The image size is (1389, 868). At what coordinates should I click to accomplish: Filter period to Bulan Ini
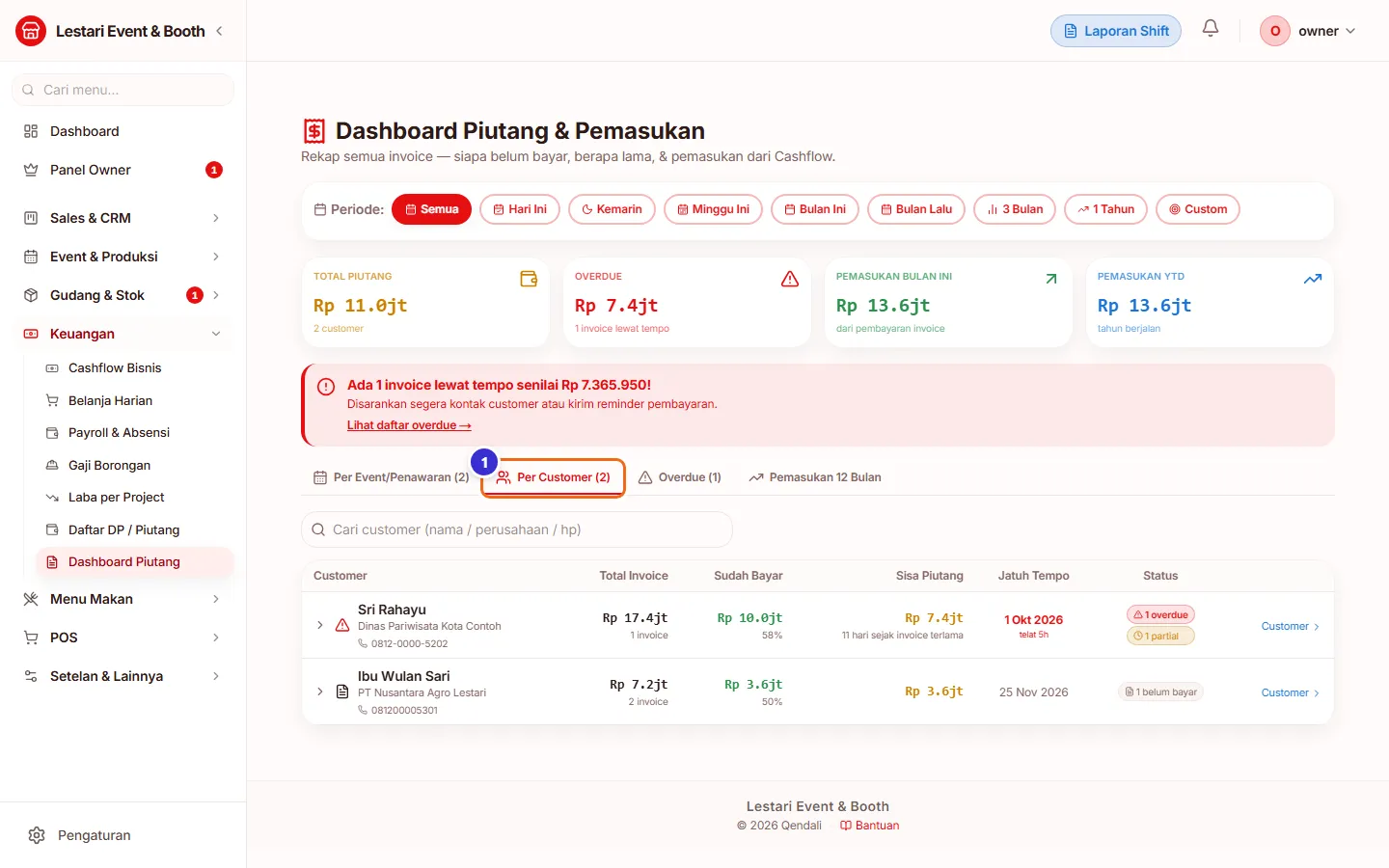pos(815,209)
